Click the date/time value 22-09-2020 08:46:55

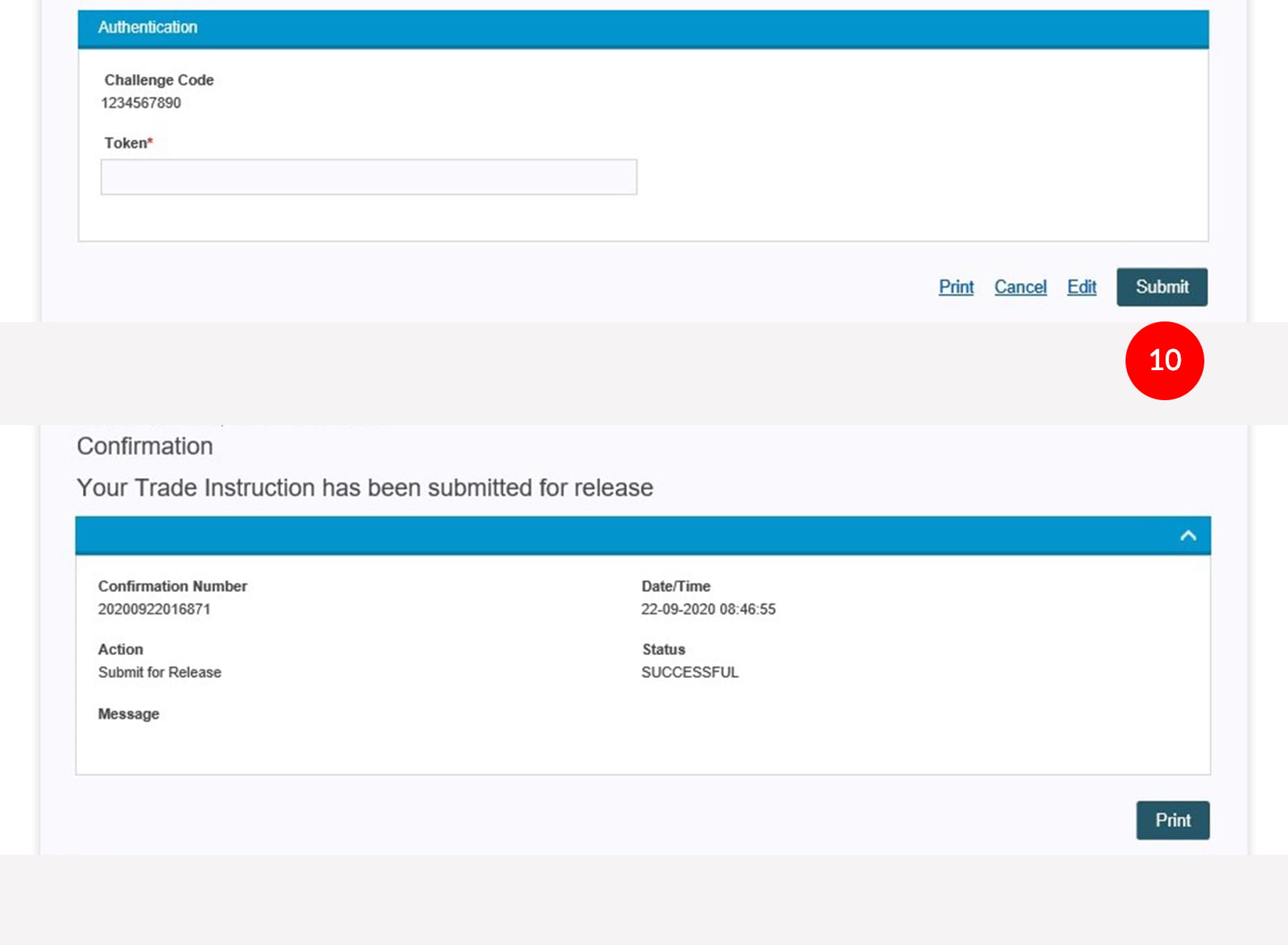[708, 609]
